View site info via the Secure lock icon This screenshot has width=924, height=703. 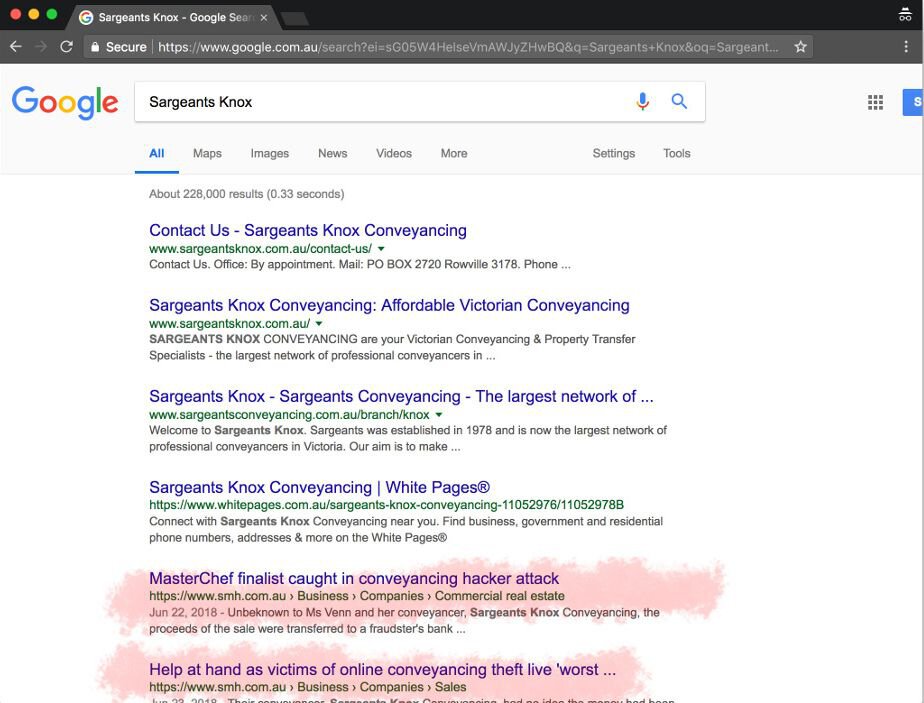tap(95, 47)
